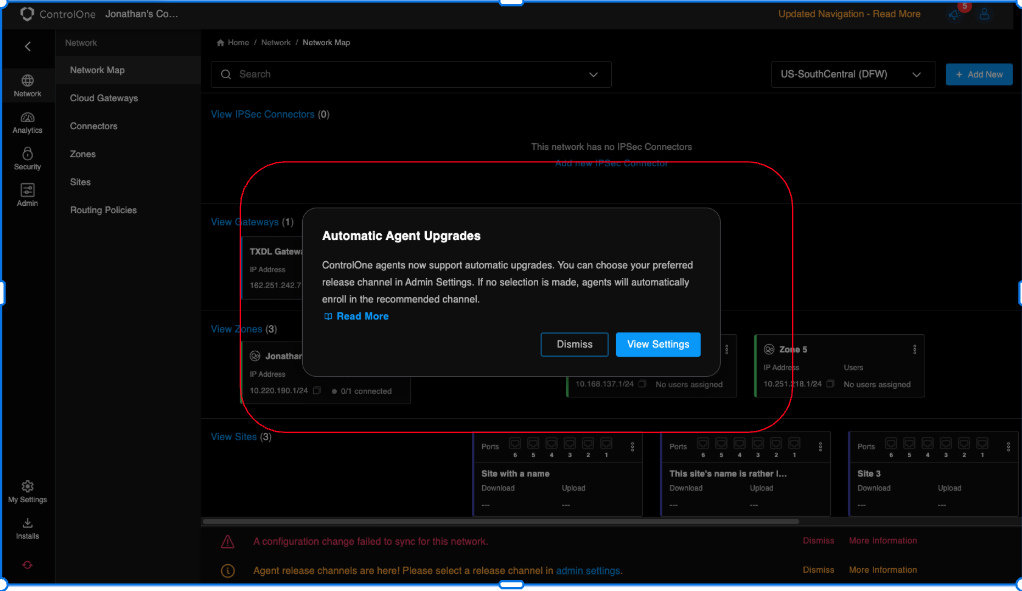Open the announcements megaphone with 5 badge
Image resolution: width=1022 pixels, height=591 pixels.
click(x=954, y=14)
